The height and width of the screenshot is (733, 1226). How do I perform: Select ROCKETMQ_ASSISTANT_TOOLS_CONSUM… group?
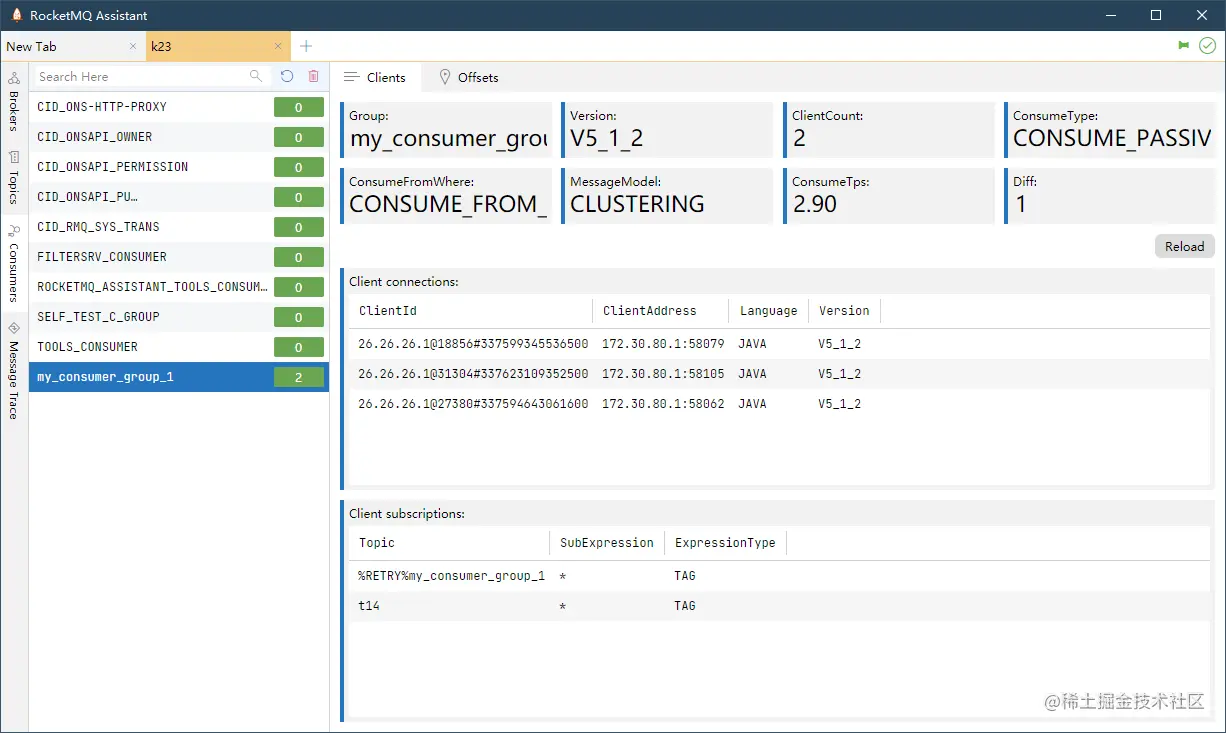178,287
